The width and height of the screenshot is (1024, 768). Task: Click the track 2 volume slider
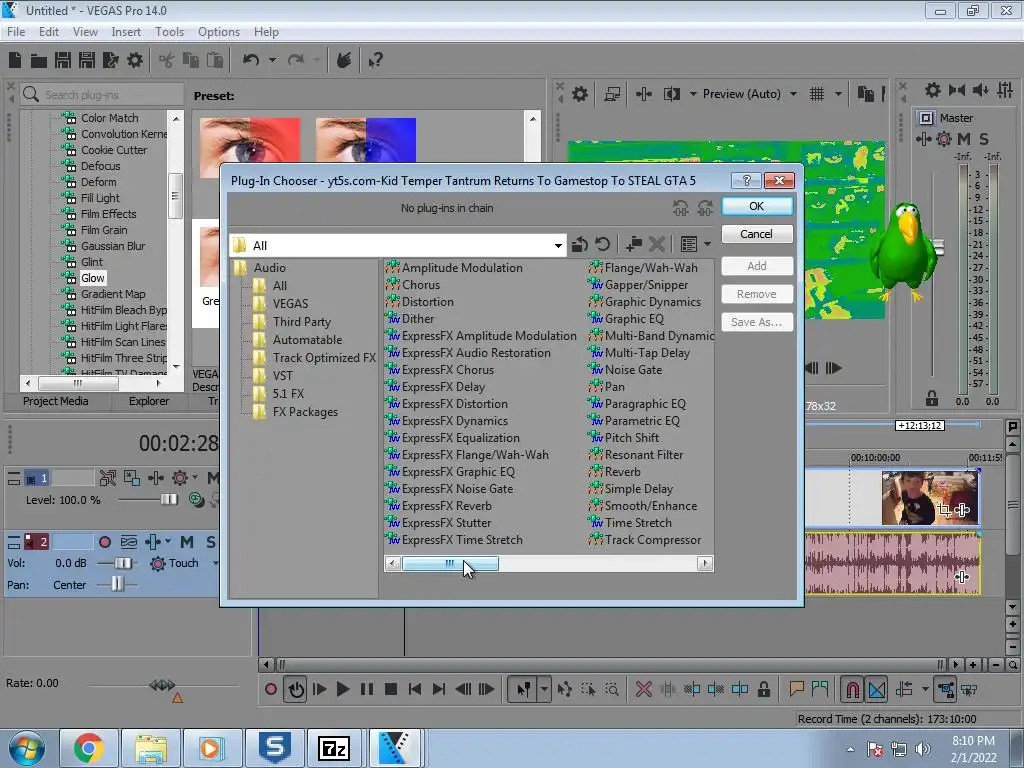(x=123, y=563)
